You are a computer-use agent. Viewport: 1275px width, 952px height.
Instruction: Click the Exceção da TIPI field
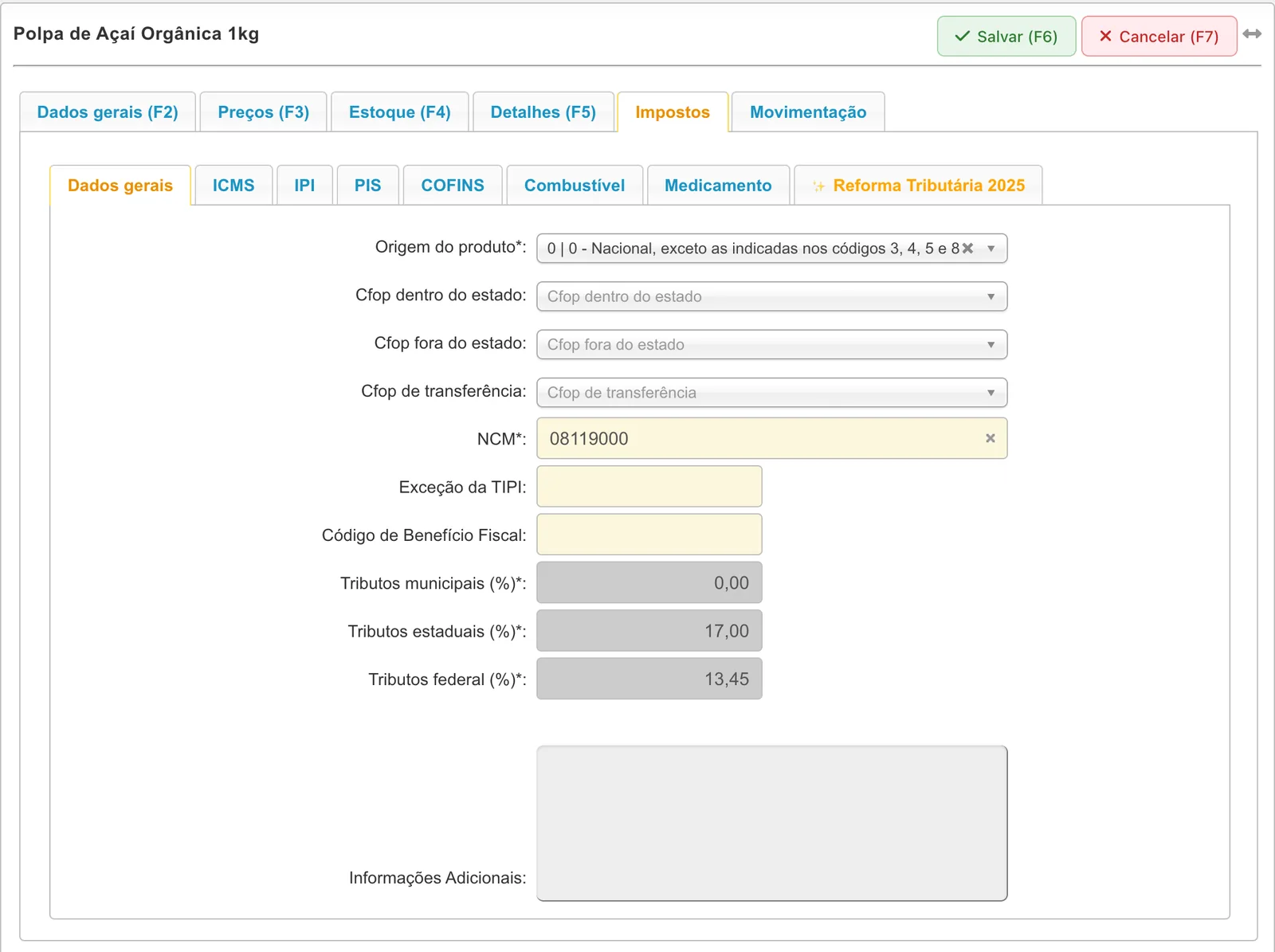pyautogui.click(x=649, y=486)
